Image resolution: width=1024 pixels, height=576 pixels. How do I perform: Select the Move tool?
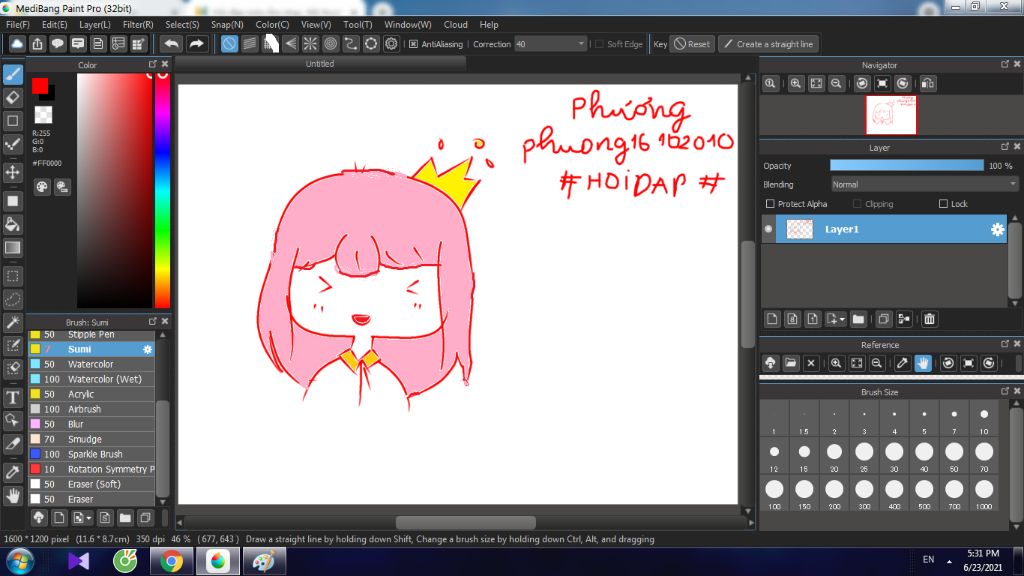13,172
